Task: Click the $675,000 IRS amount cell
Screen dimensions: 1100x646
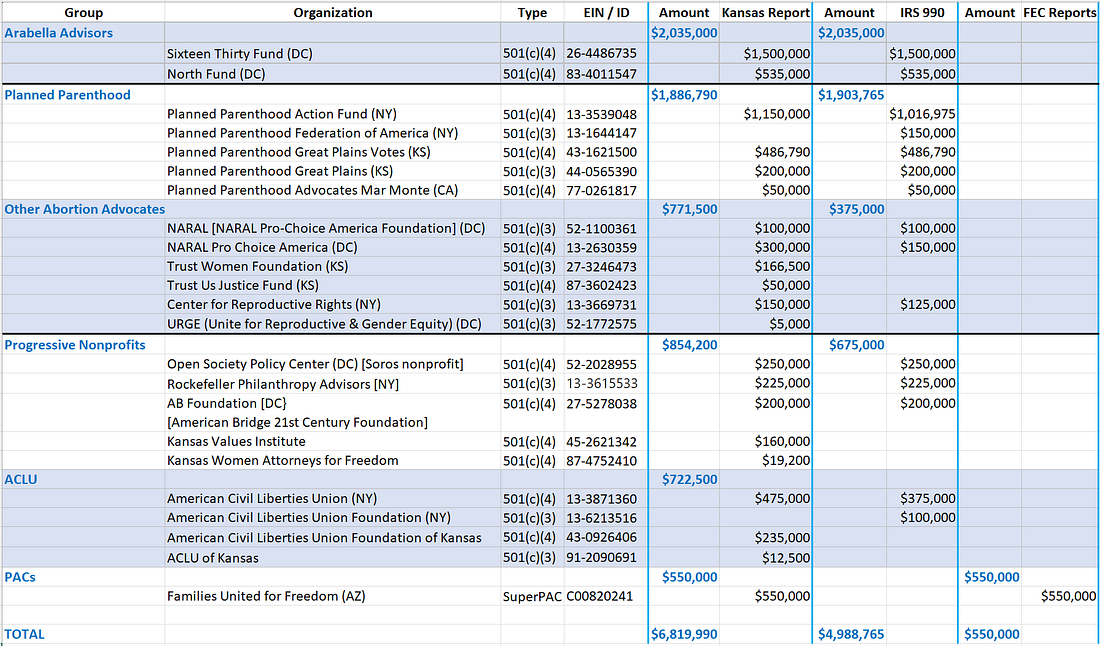Action: (851, 345)
